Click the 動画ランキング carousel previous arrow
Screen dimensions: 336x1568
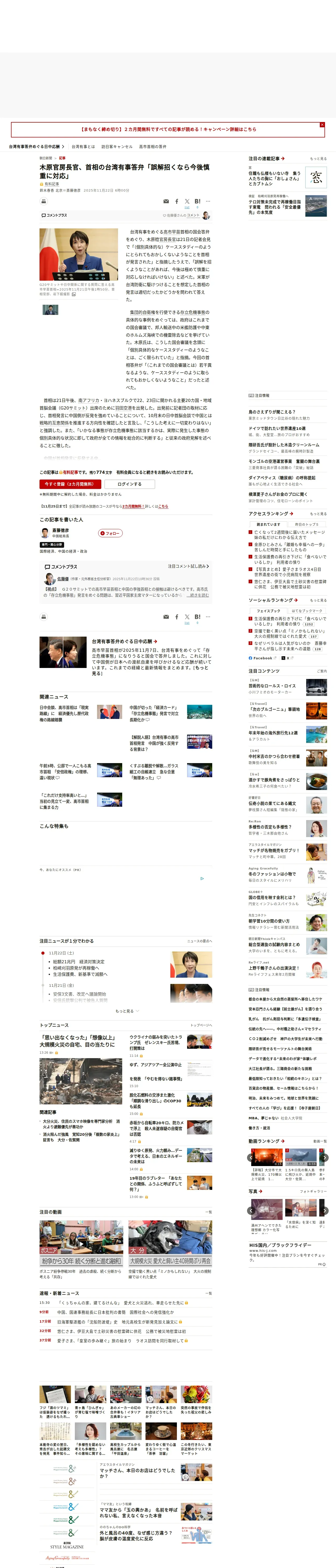point(251,1158)
